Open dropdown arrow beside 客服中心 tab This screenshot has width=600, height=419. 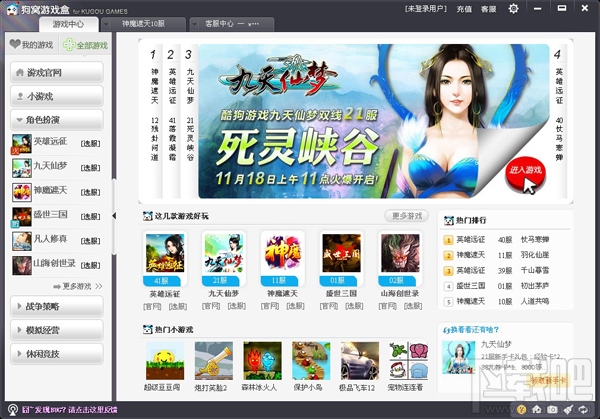(x=194, y=24)
